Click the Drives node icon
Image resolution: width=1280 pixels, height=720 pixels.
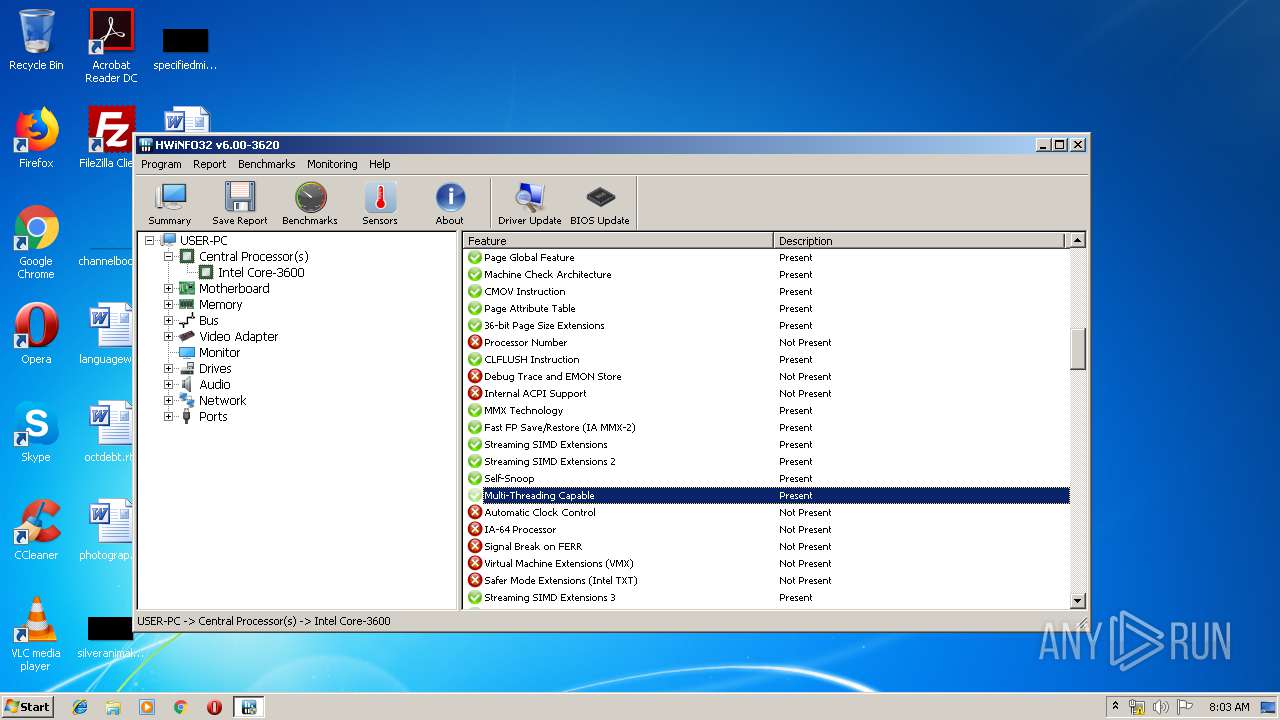[186, 368]
